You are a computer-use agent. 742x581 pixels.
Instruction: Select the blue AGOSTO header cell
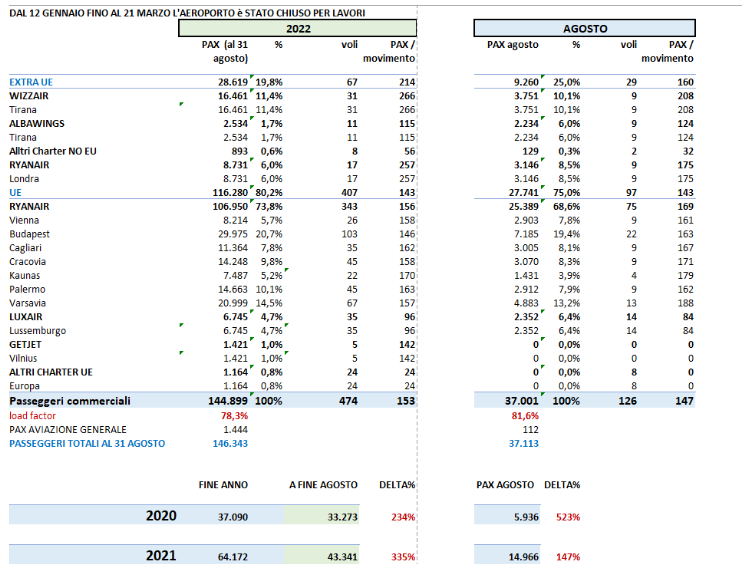[584, 28]
